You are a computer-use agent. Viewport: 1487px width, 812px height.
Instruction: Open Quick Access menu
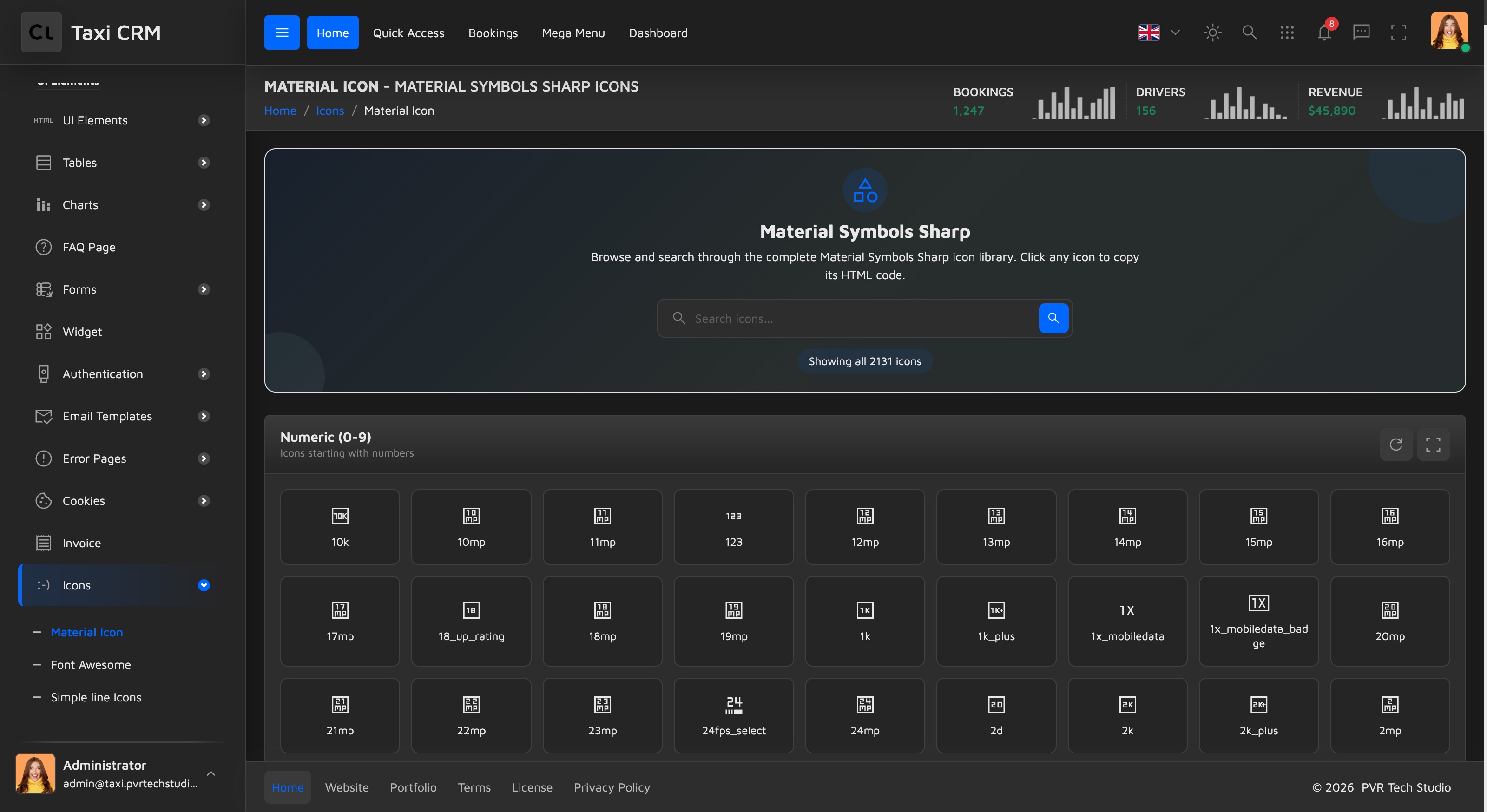(408, 33)
